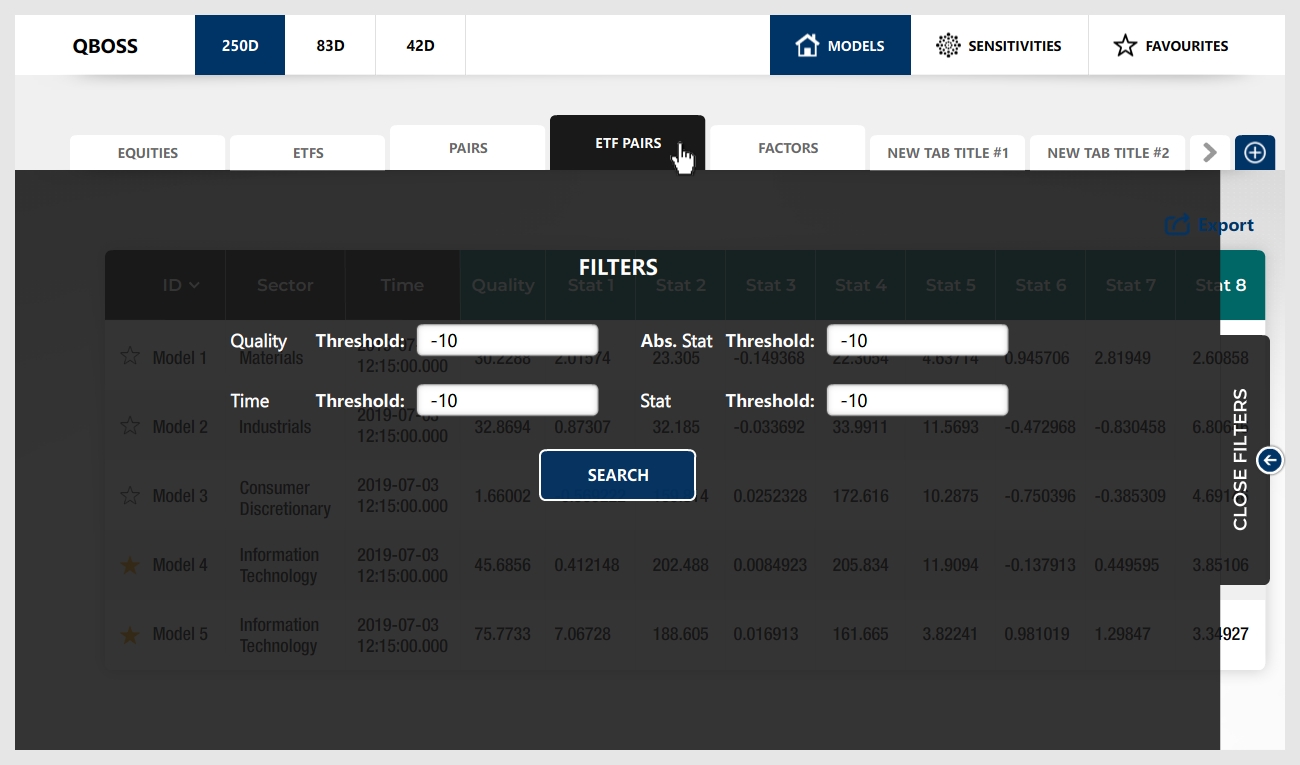
Task: Toggle favourite star for Model 3
Action: click(130, 496)
